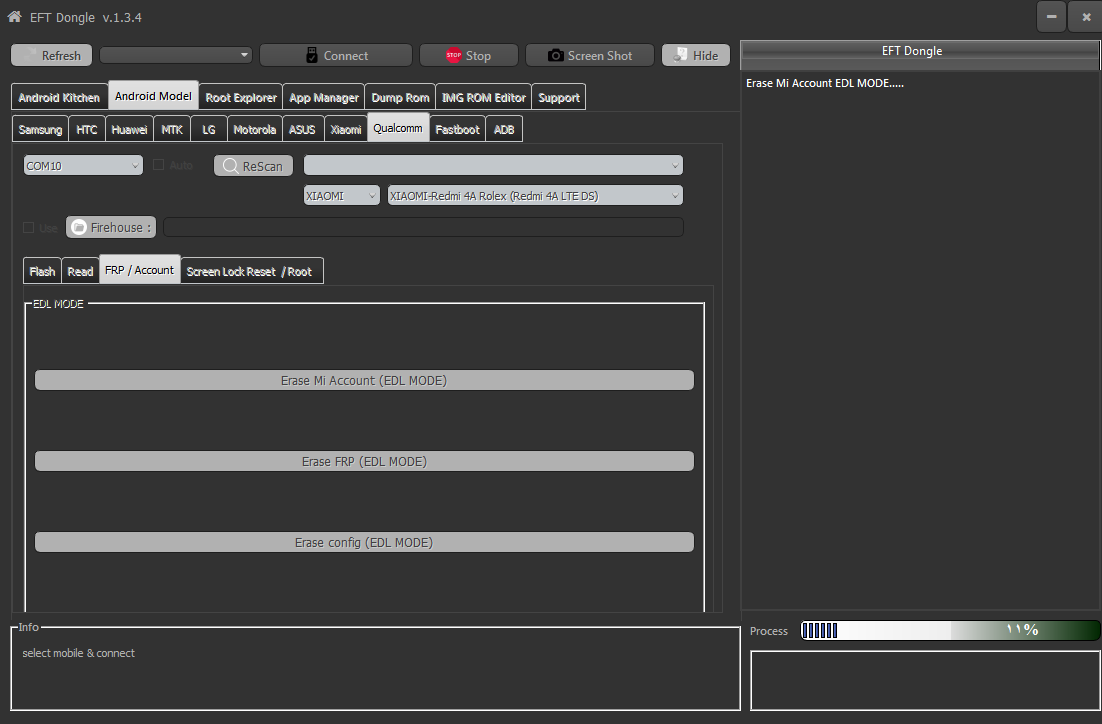The image size is (1102, 724).
Task: Switch to the ADB tab
Action: [504, 129]
